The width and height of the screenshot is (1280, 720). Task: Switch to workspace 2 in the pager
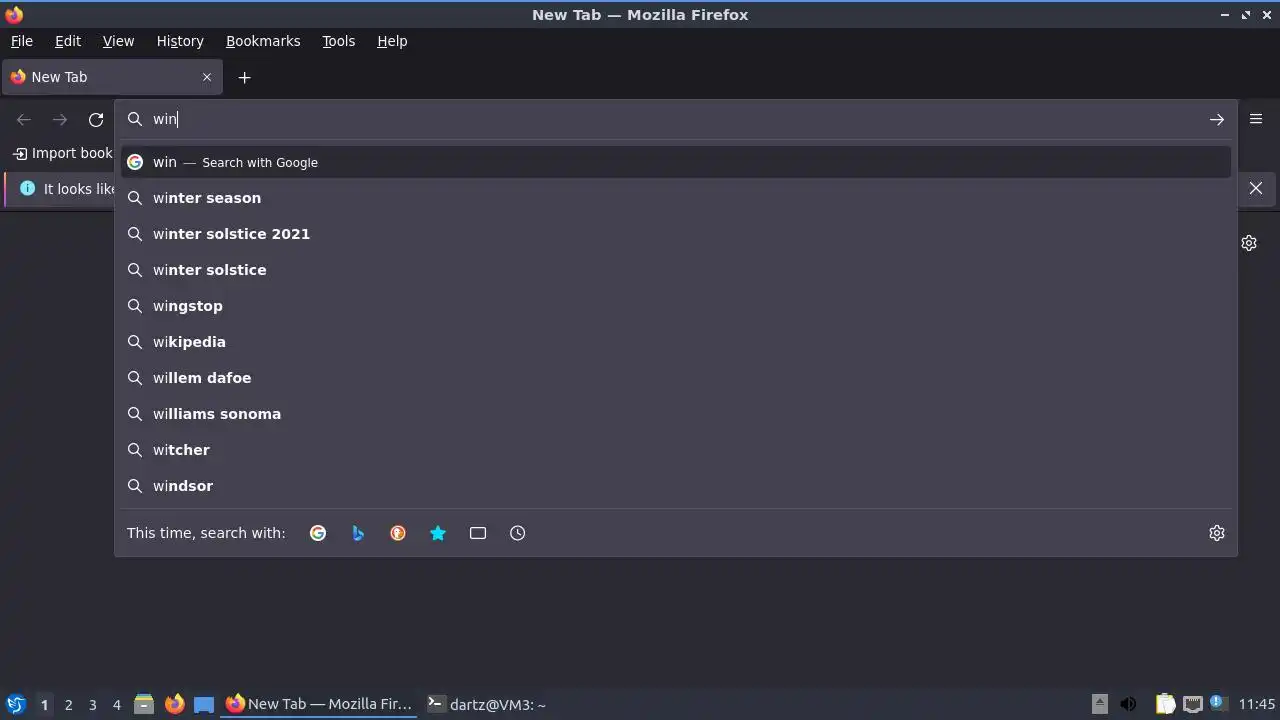tap(68, 705)
